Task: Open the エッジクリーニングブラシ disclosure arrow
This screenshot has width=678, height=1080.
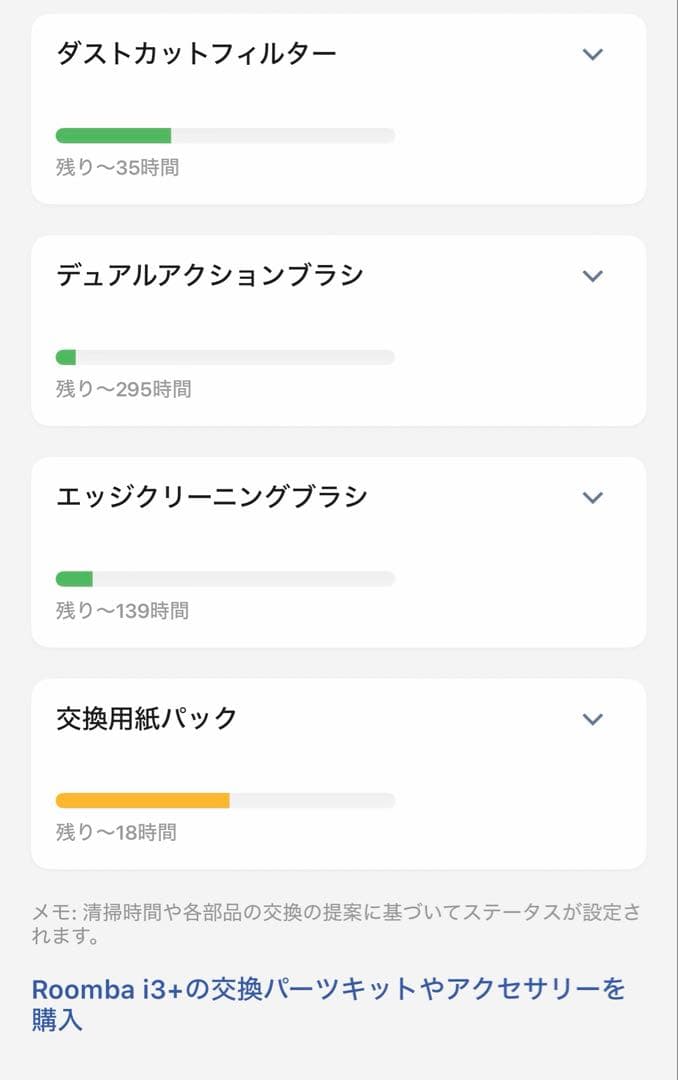Action: 592,497
